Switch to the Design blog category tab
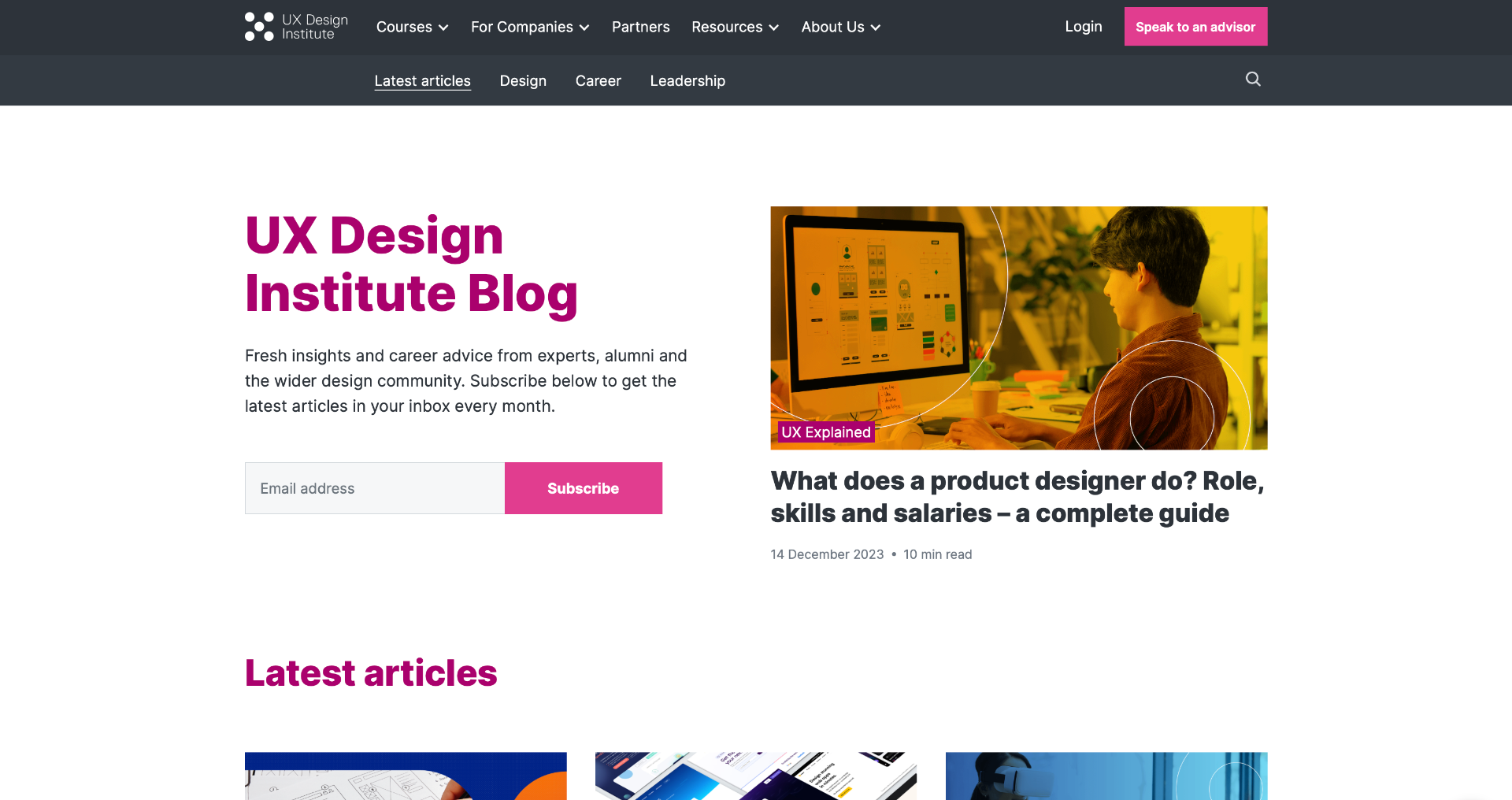Viewport: 1512px width, 800px height. point(522,80)
